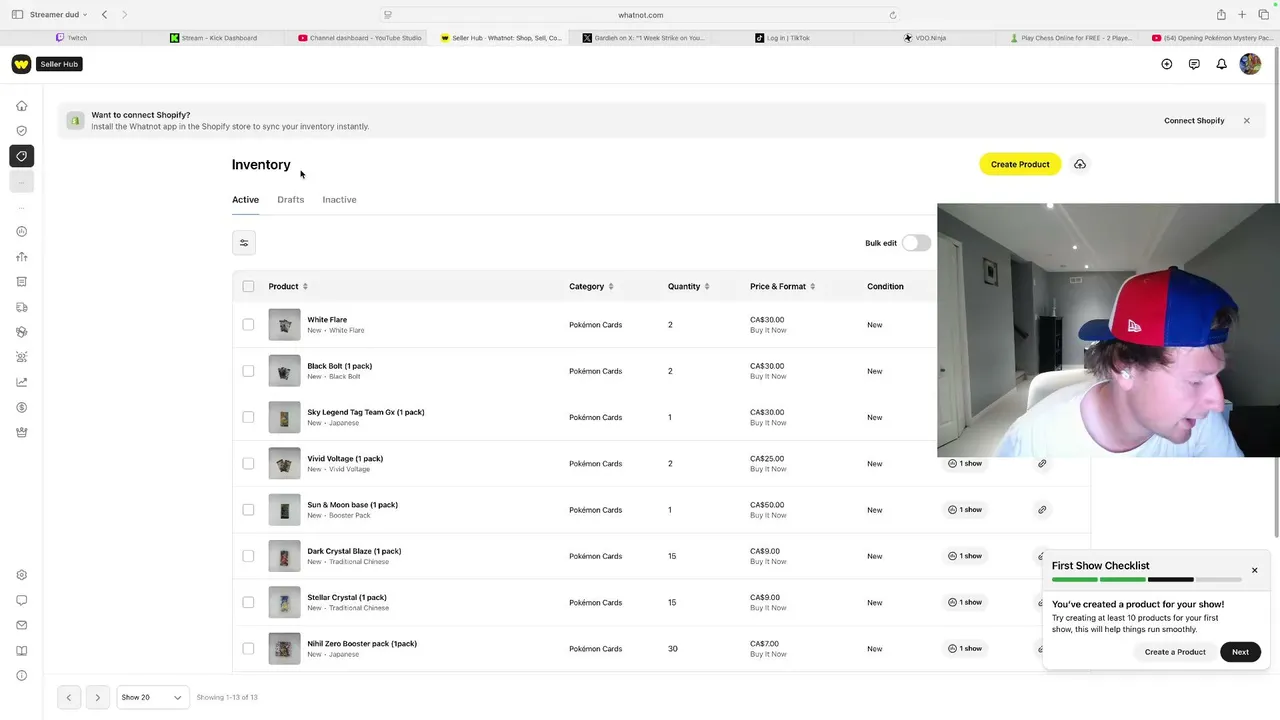Viewport: 1280px width, 720px height.
Task: Open the envelope mail icon in sidebar
Action: [x=21, y=626]
